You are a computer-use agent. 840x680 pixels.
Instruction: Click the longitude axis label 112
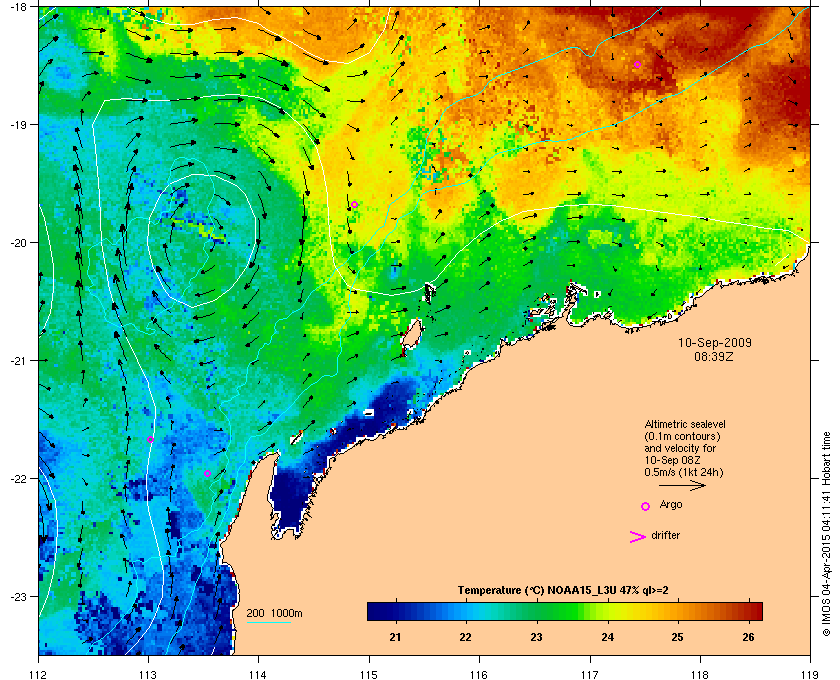(x=39, y=675)
